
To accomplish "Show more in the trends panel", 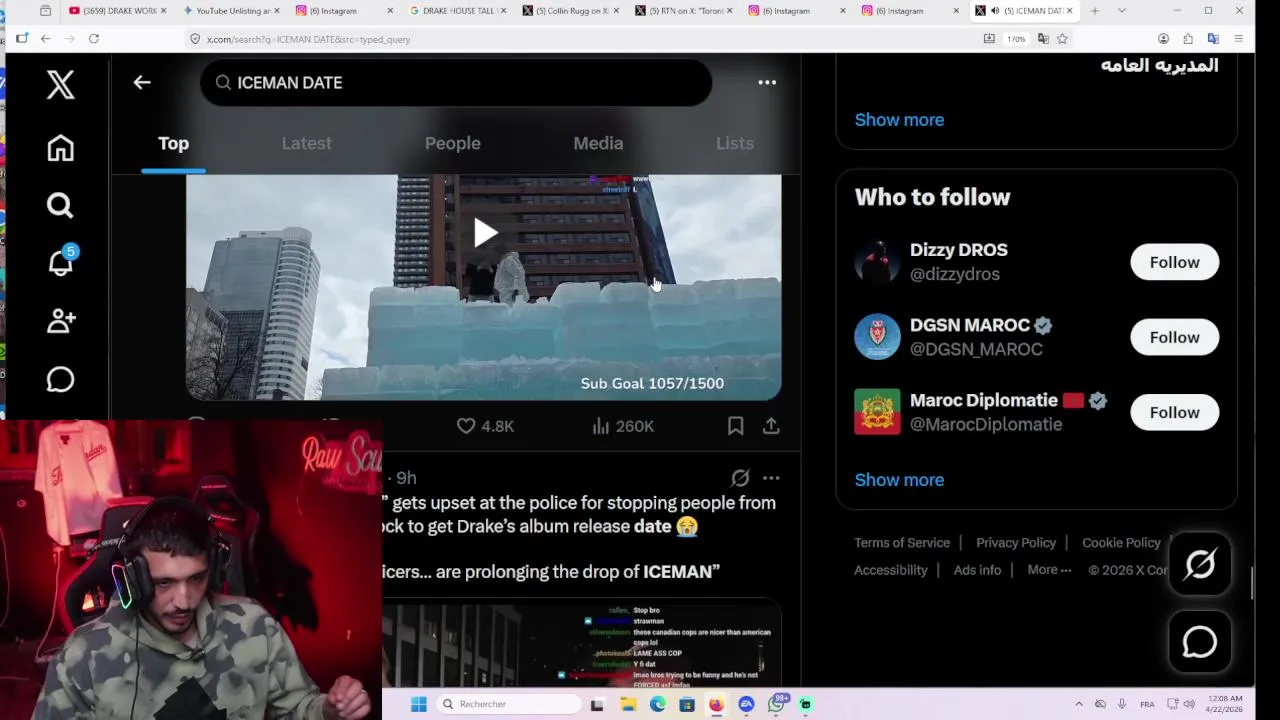I will coord(899,120).
